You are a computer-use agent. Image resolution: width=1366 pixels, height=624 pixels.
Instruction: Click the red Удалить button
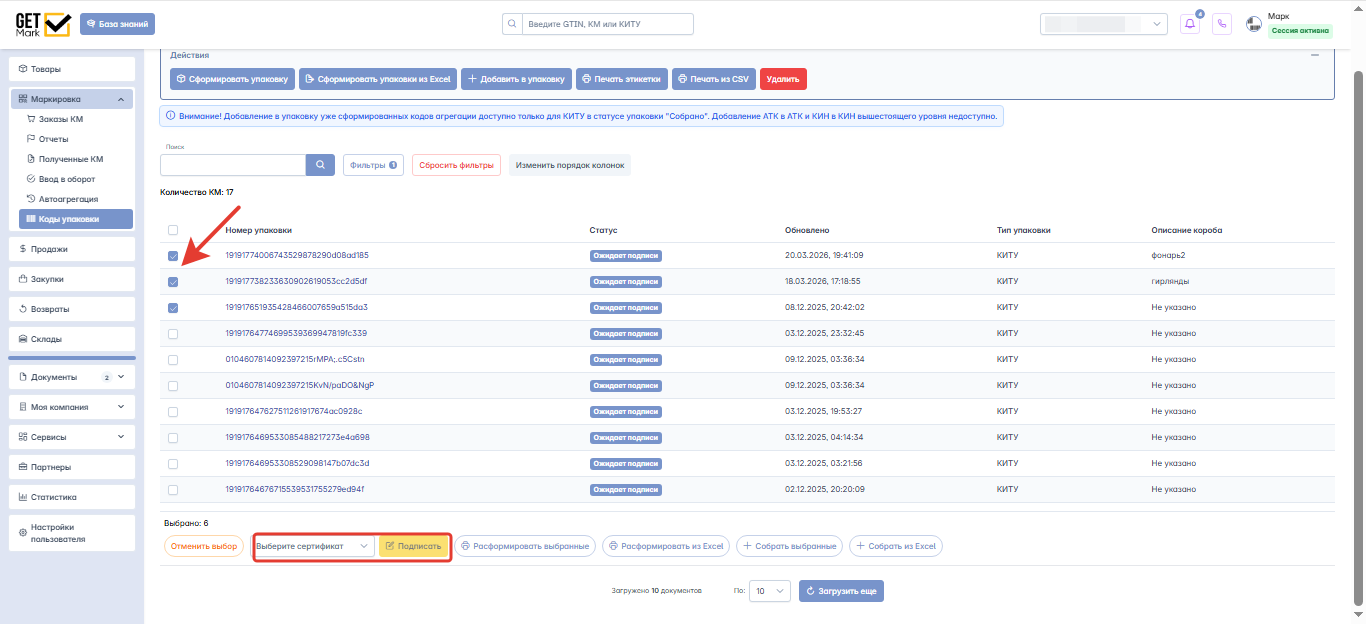coord(783,78)
